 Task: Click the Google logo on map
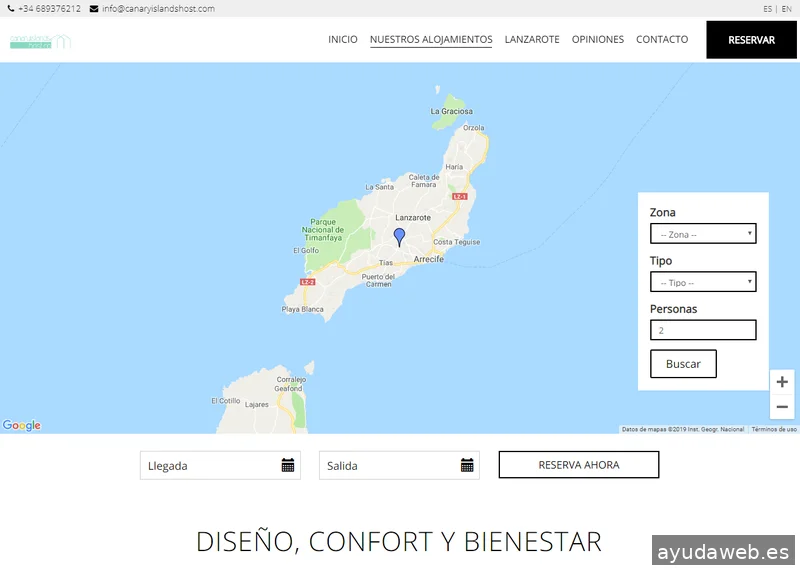coord(21,425)
